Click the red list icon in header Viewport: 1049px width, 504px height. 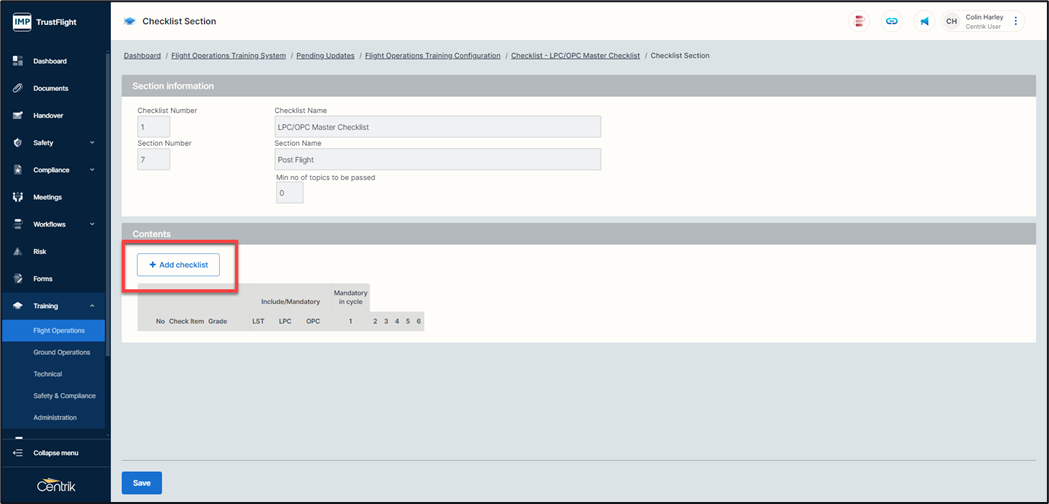coord(858,21)
